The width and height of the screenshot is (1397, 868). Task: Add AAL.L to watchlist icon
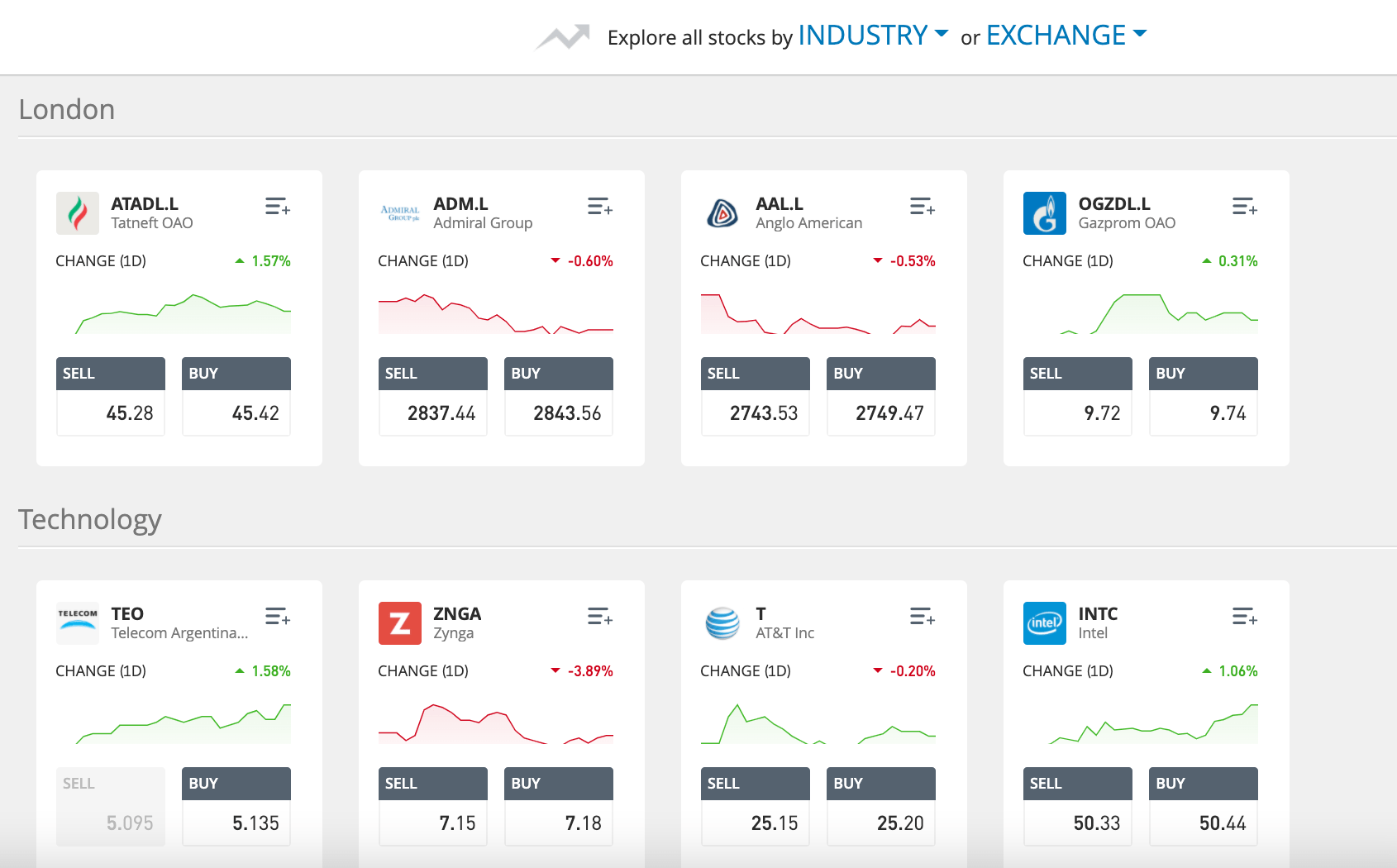pyautogui.click(x=923, y=206)
